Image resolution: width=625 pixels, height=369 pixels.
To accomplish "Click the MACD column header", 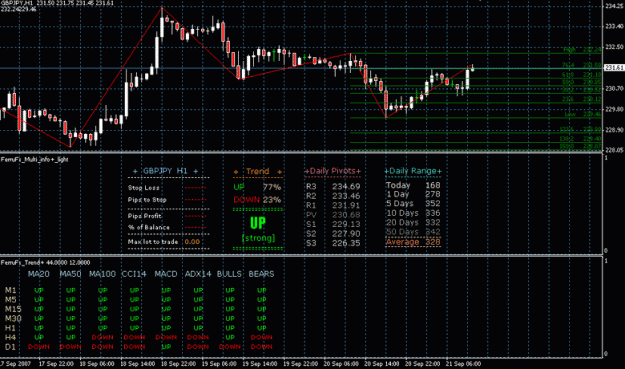I will (x=166, y=274).
